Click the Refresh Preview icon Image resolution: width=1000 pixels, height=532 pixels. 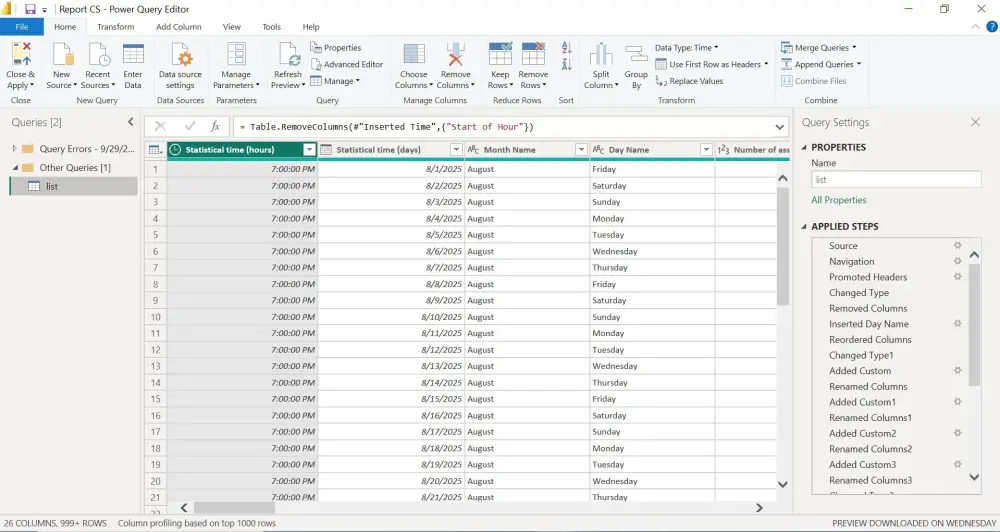pos(288,54)
